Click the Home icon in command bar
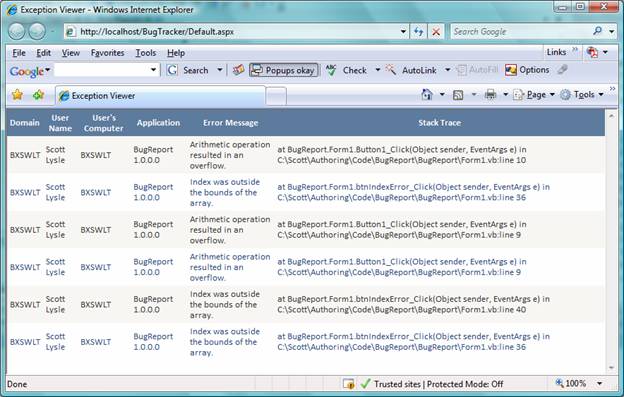 tap(427, 95)
